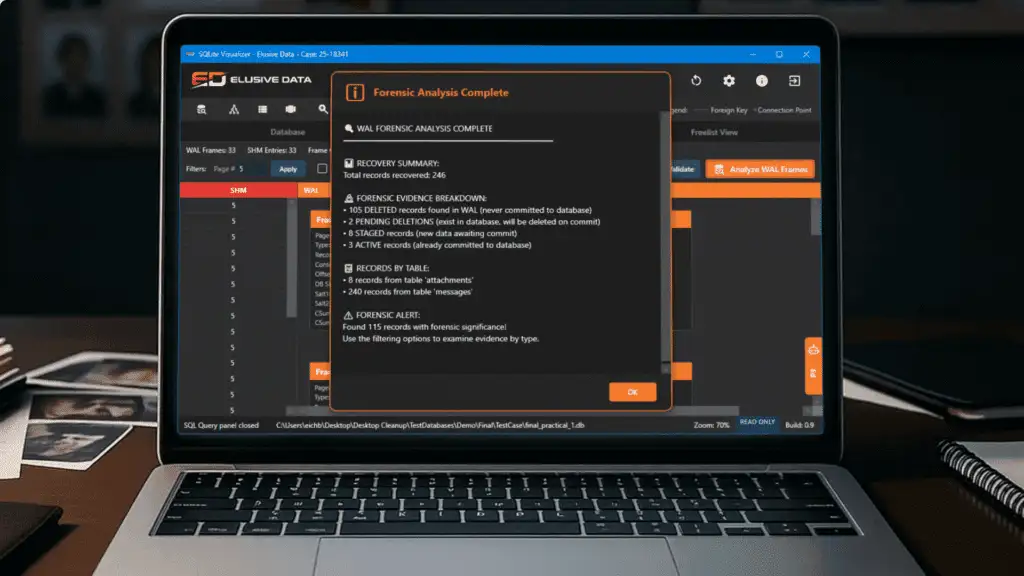Click the search magnifier icon in the toolbar
This screenshot has width=1024, height=576.
click(x=323, y=110)
